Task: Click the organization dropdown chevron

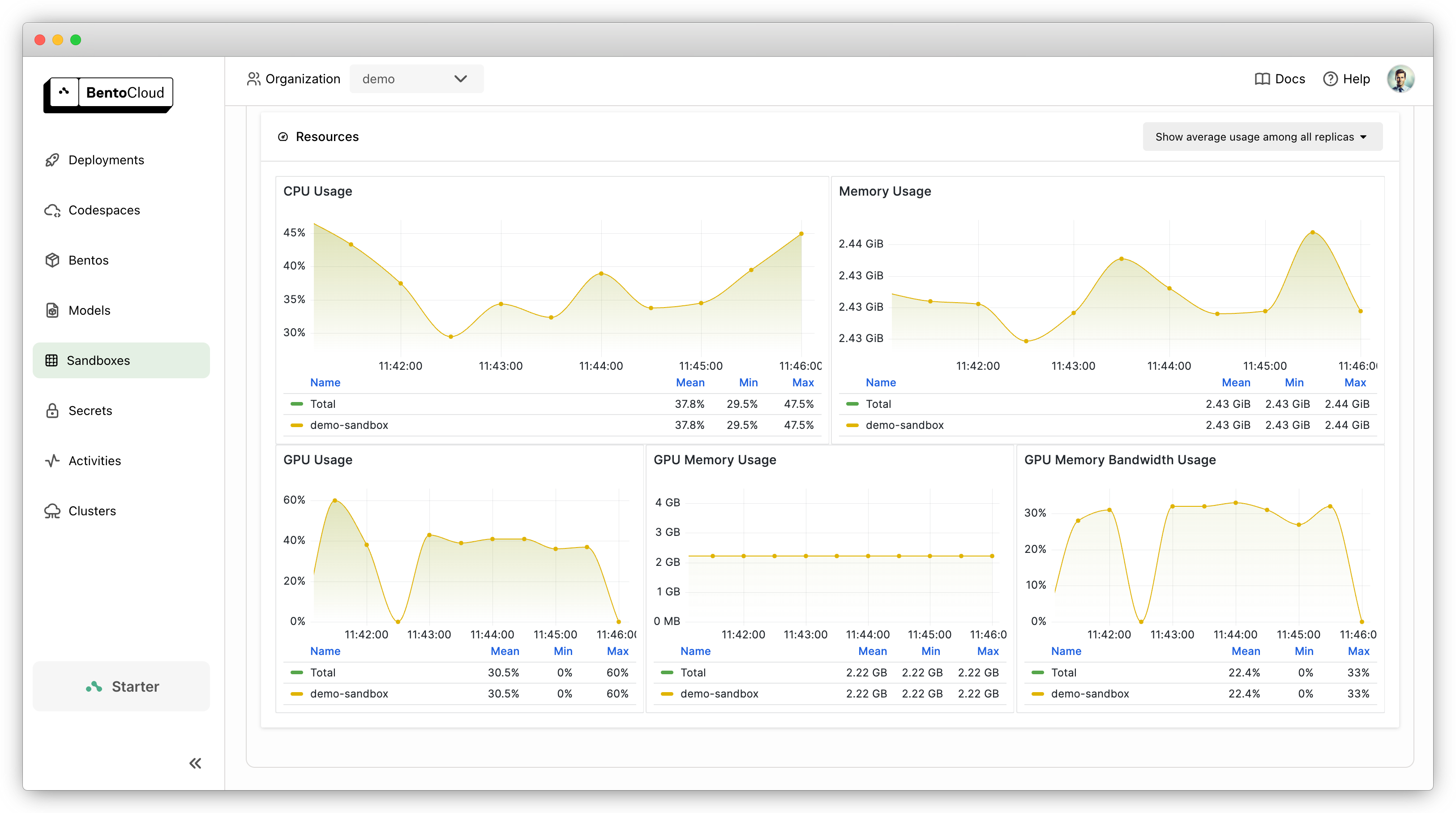Action: click(461, 79)
